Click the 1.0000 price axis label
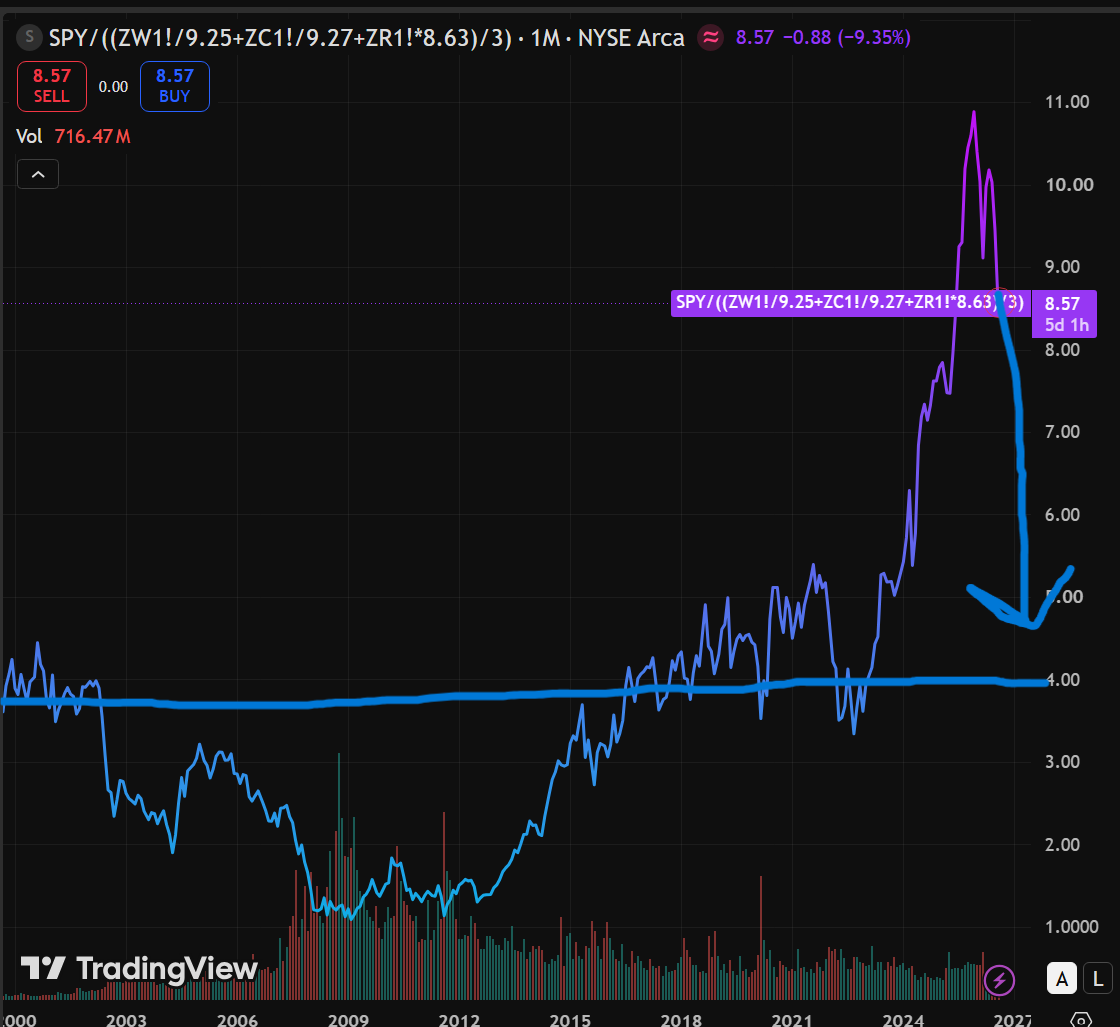Image resolution: width=1120 pixels, height=1027 pixels. click(1071, 927)
